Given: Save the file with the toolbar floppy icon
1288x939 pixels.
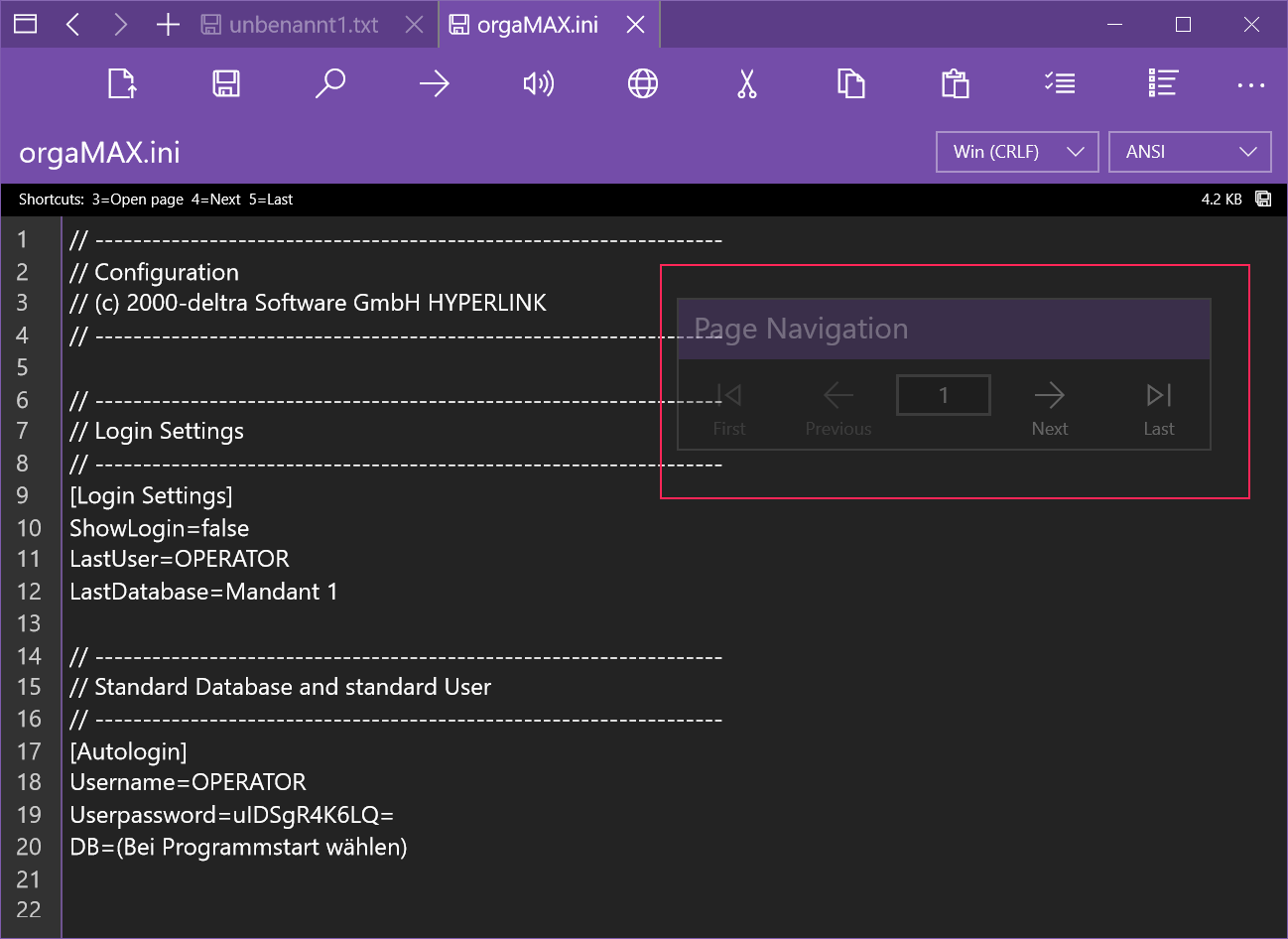Looking at the screenshot, I should click(x=226, y=83).
